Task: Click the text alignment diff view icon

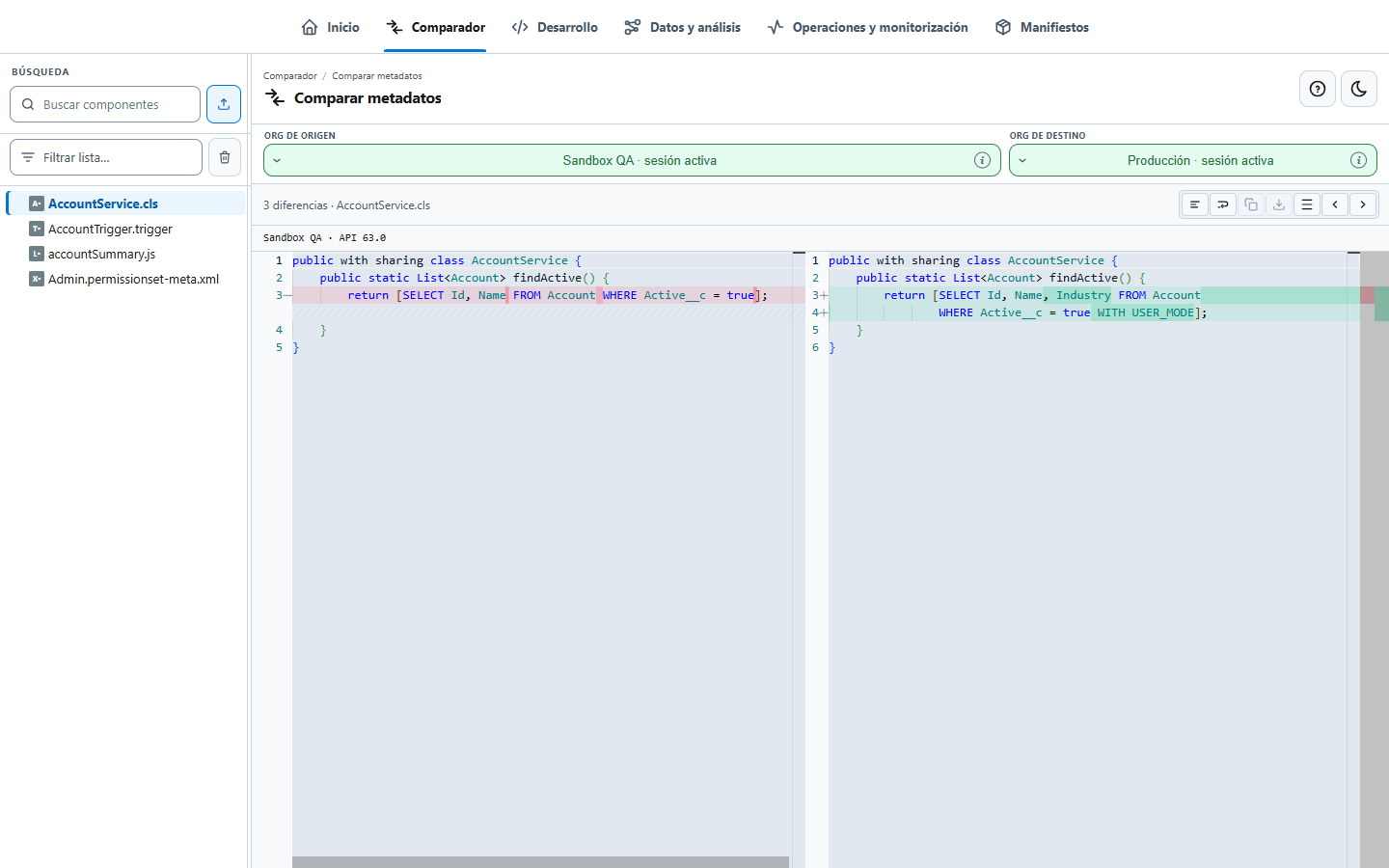Action: click(1195, 204)
